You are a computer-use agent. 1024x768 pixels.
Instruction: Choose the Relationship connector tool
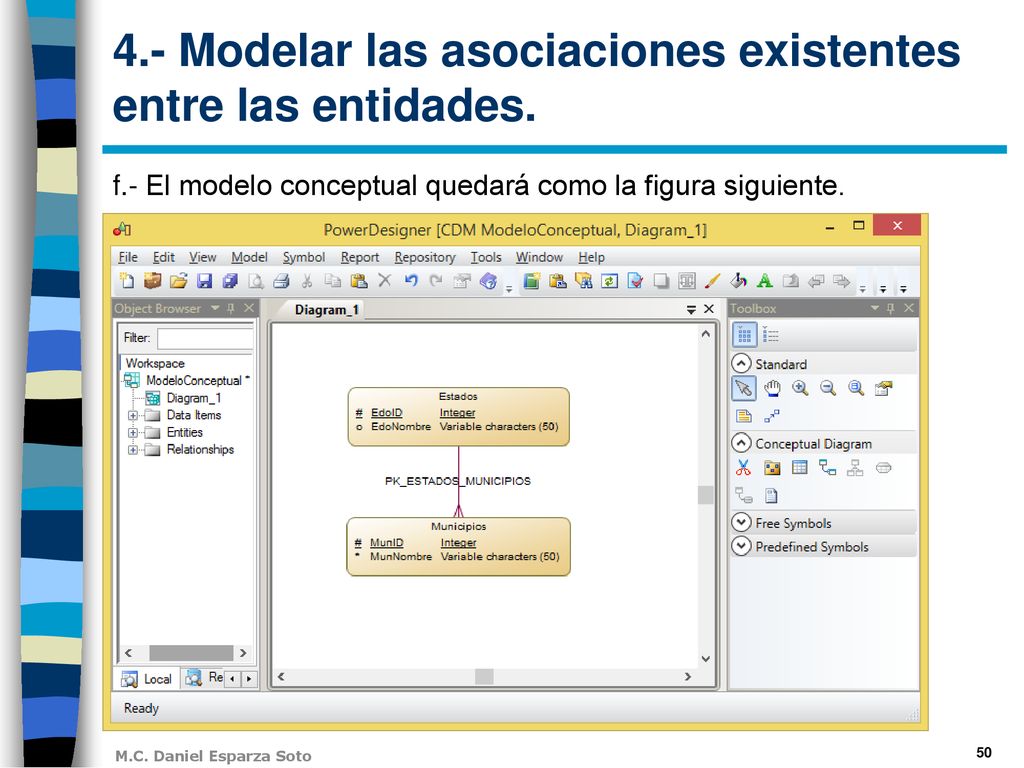point(827,468)
